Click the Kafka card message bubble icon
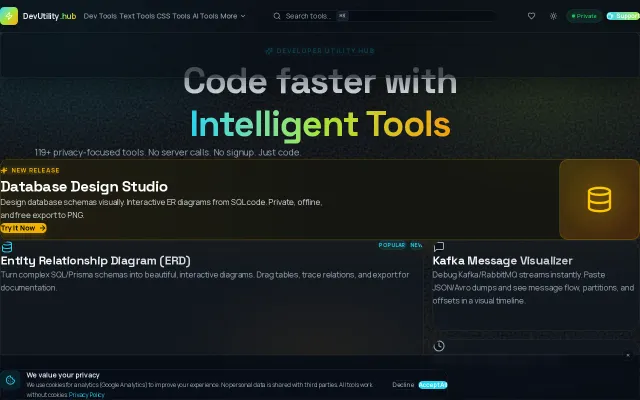640x400 pixels. tap(439, 246)
